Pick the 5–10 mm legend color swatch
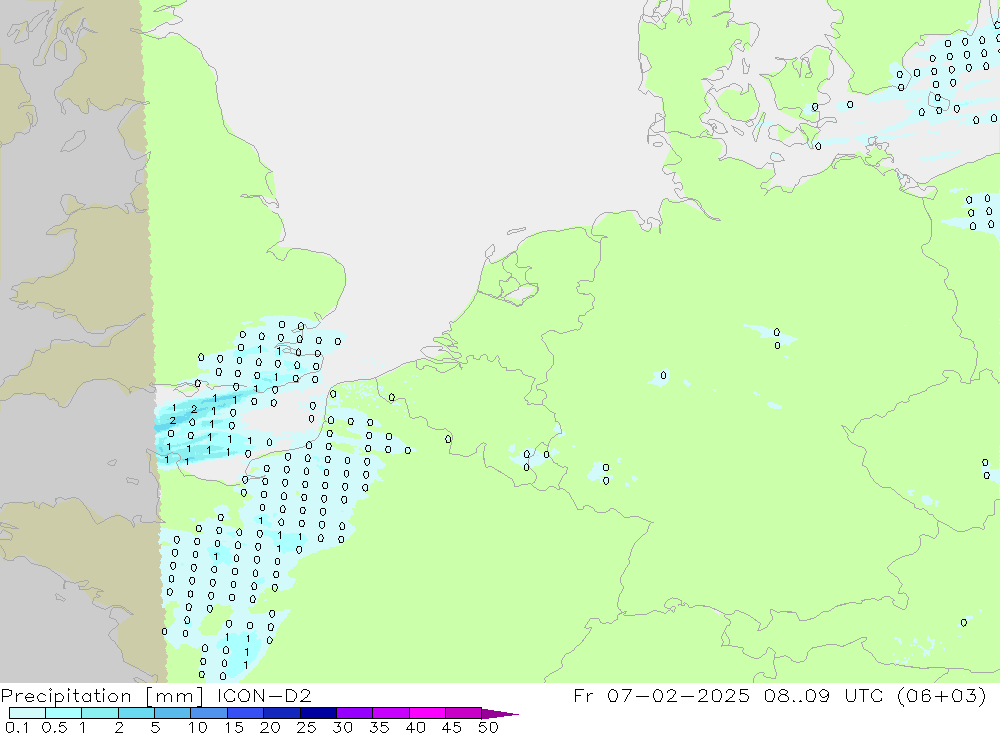 tap(173, 713)
